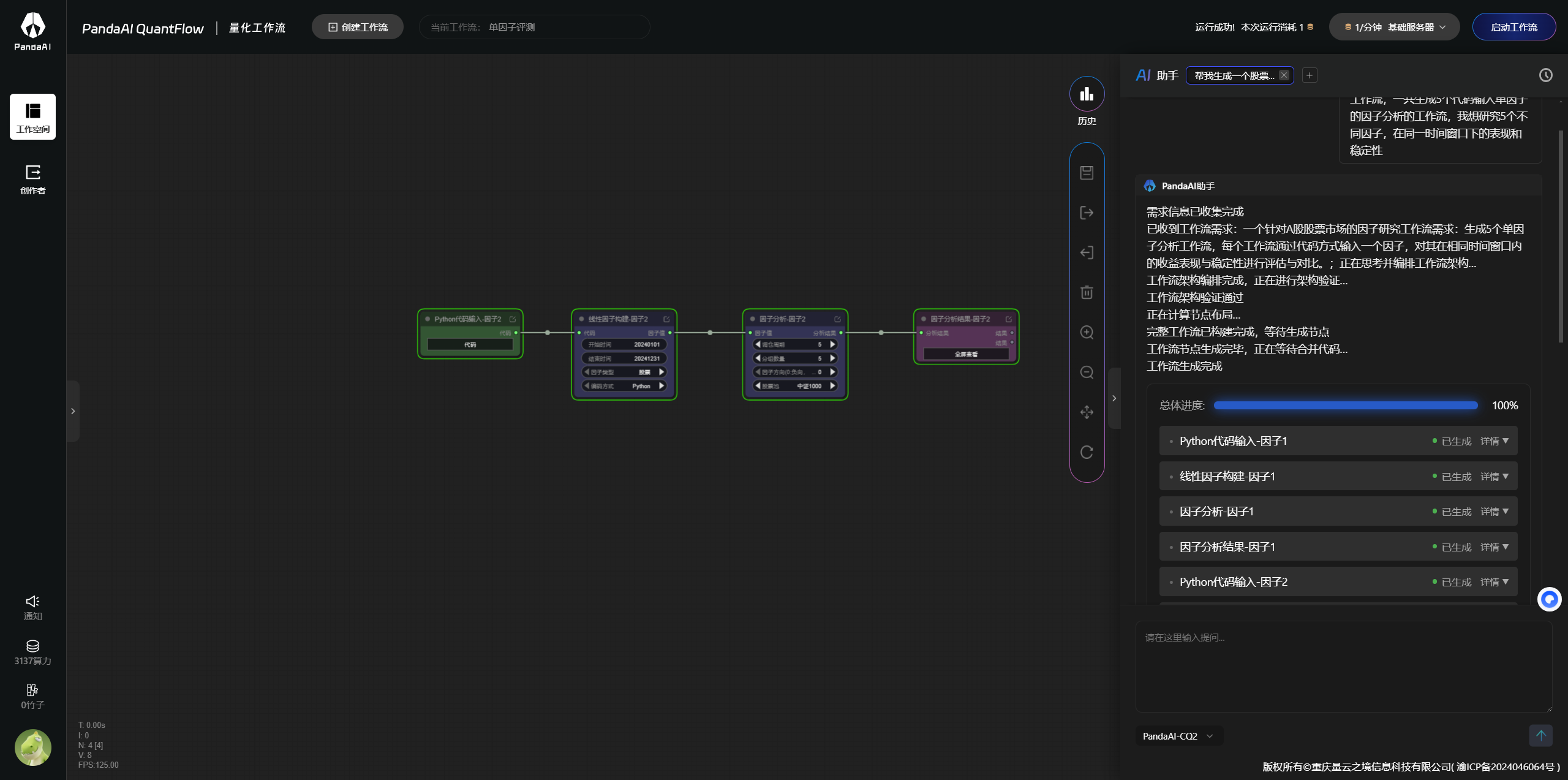
Task: Click the PandaAI QuantFlow title
Action: [x=143, y=28]
